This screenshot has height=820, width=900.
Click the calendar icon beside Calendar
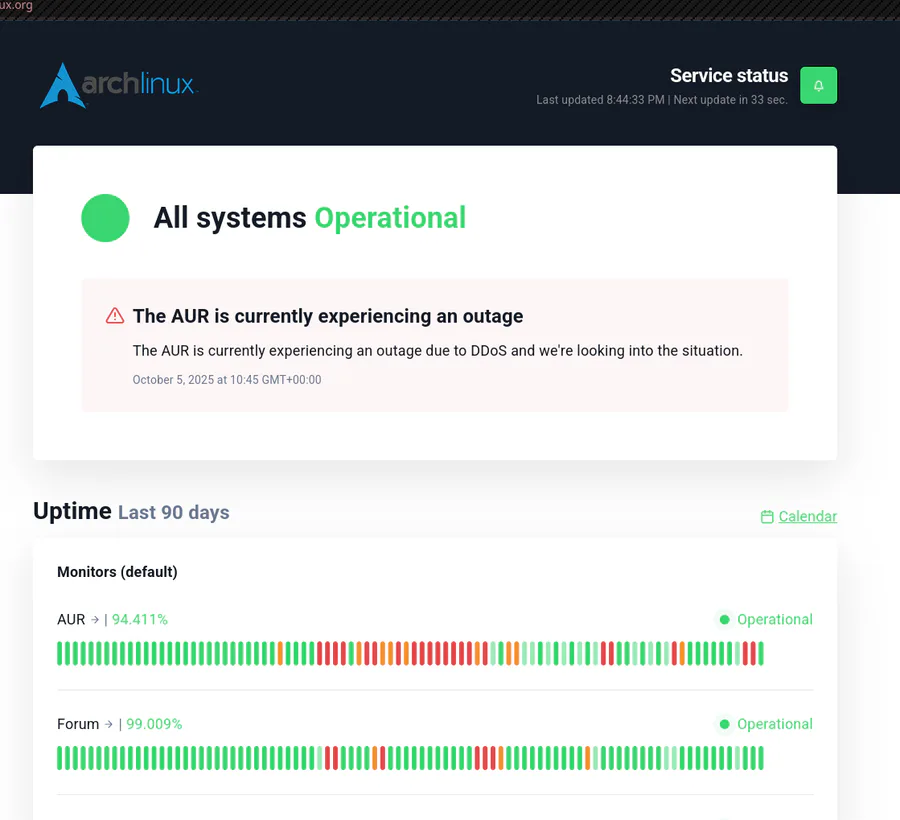click(x=767, y=517)
